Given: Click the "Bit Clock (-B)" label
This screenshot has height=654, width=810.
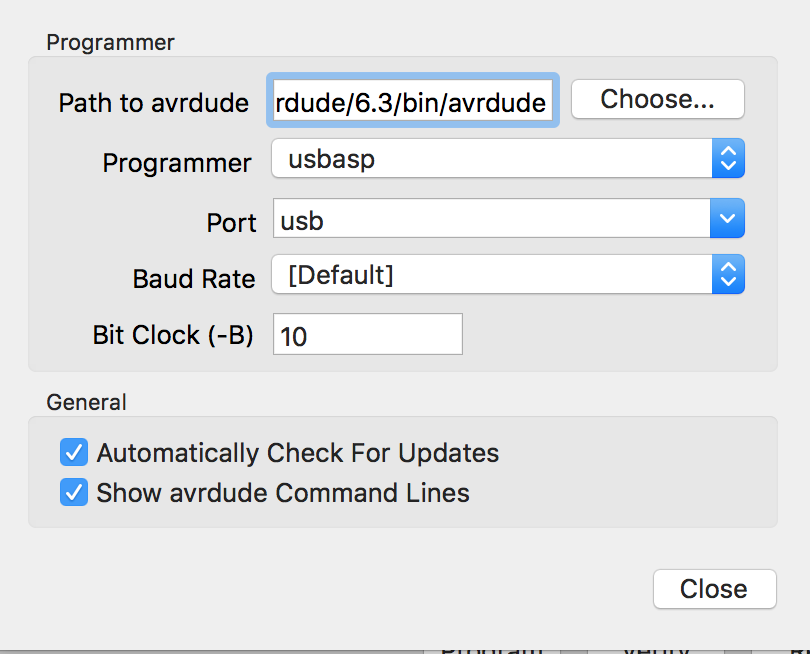Looking at the screenshot, I should click(172, 335).
